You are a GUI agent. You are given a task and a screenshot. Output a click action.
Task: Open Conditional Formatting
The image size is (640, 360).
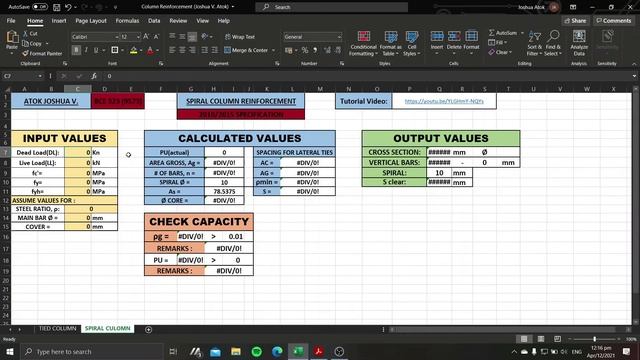coord(363,43)
